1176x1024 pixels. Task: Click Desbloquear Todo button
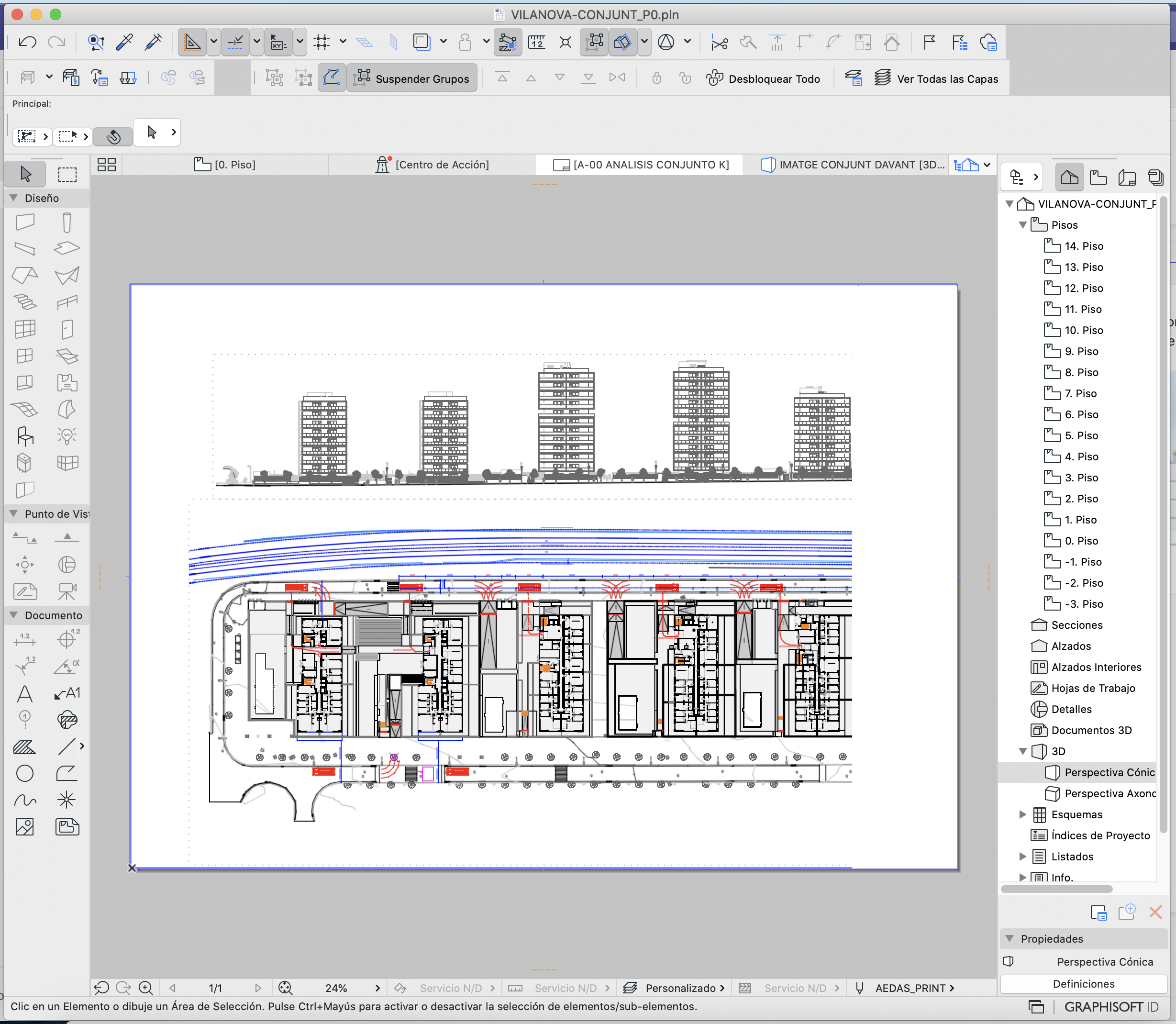pyautogui.click(x=764, y=79)
